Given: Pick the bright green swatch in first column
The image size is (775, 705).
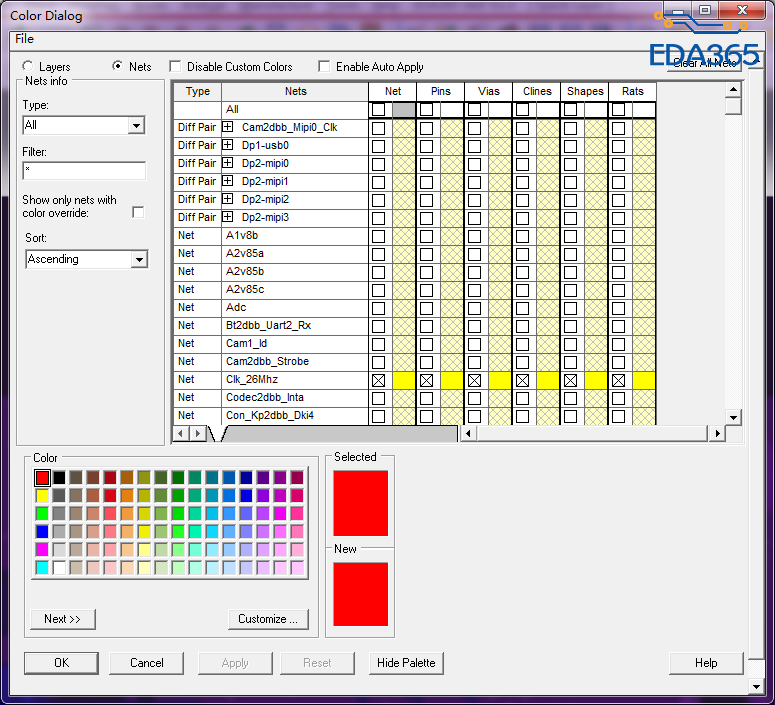Looking at the screenshot, I should tap(43, 514).
